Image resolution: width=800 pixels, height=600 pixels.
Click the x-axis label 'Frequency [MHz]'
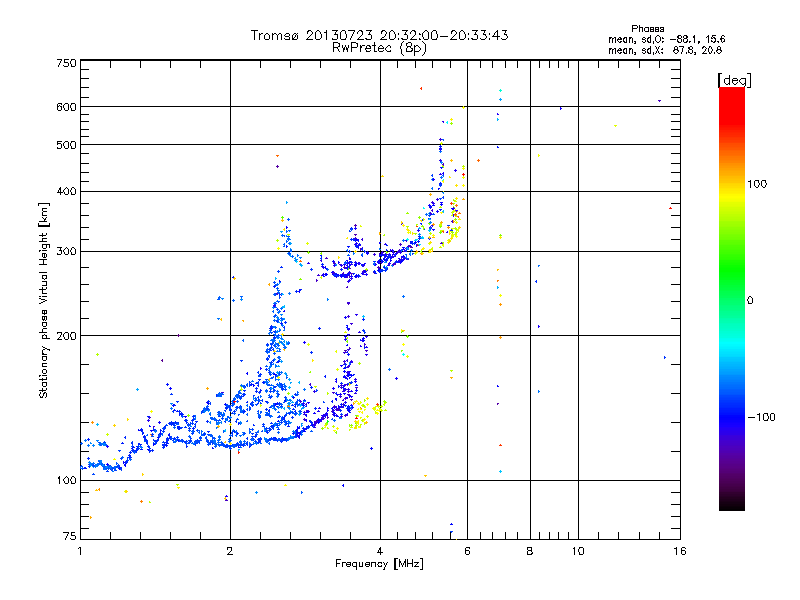coord(380,564)
